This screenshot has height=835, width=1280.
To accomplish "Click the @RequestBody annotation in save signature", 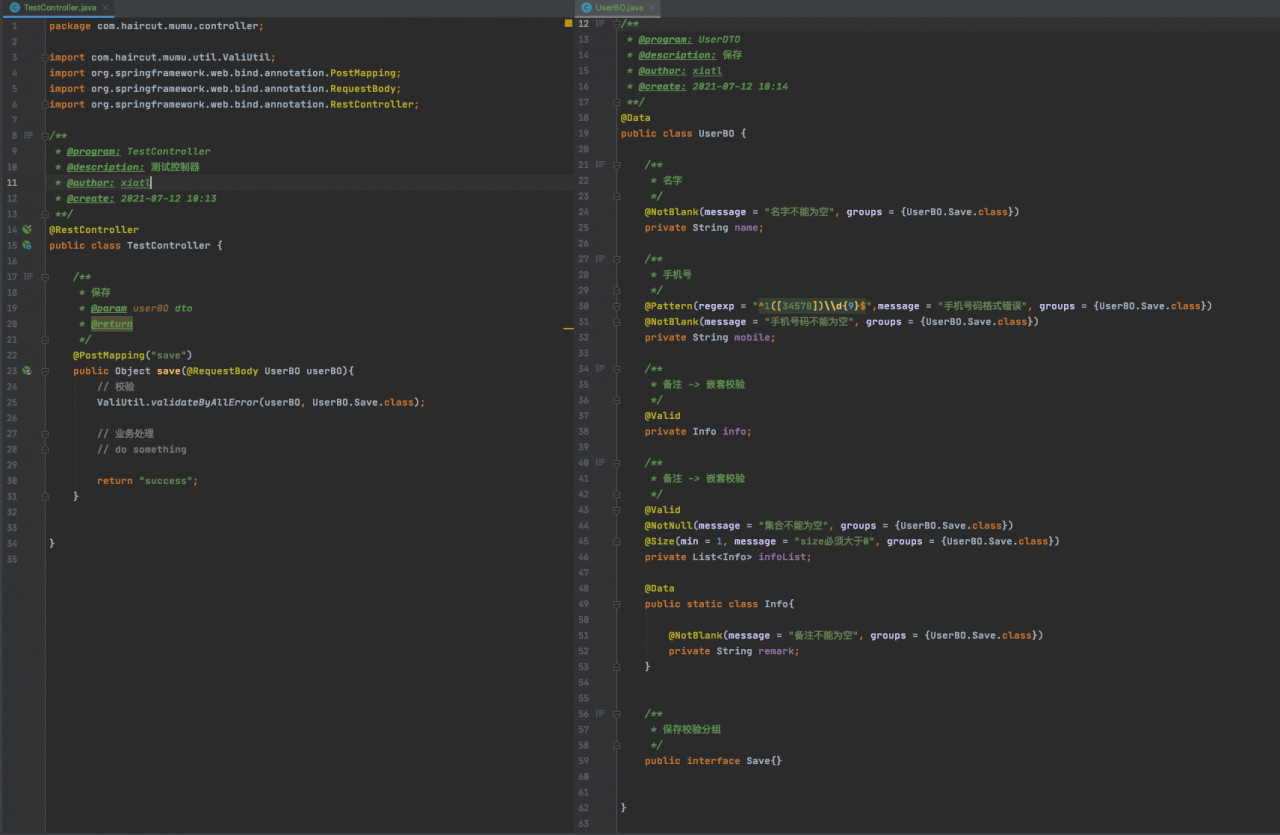I will pos(222,371).
